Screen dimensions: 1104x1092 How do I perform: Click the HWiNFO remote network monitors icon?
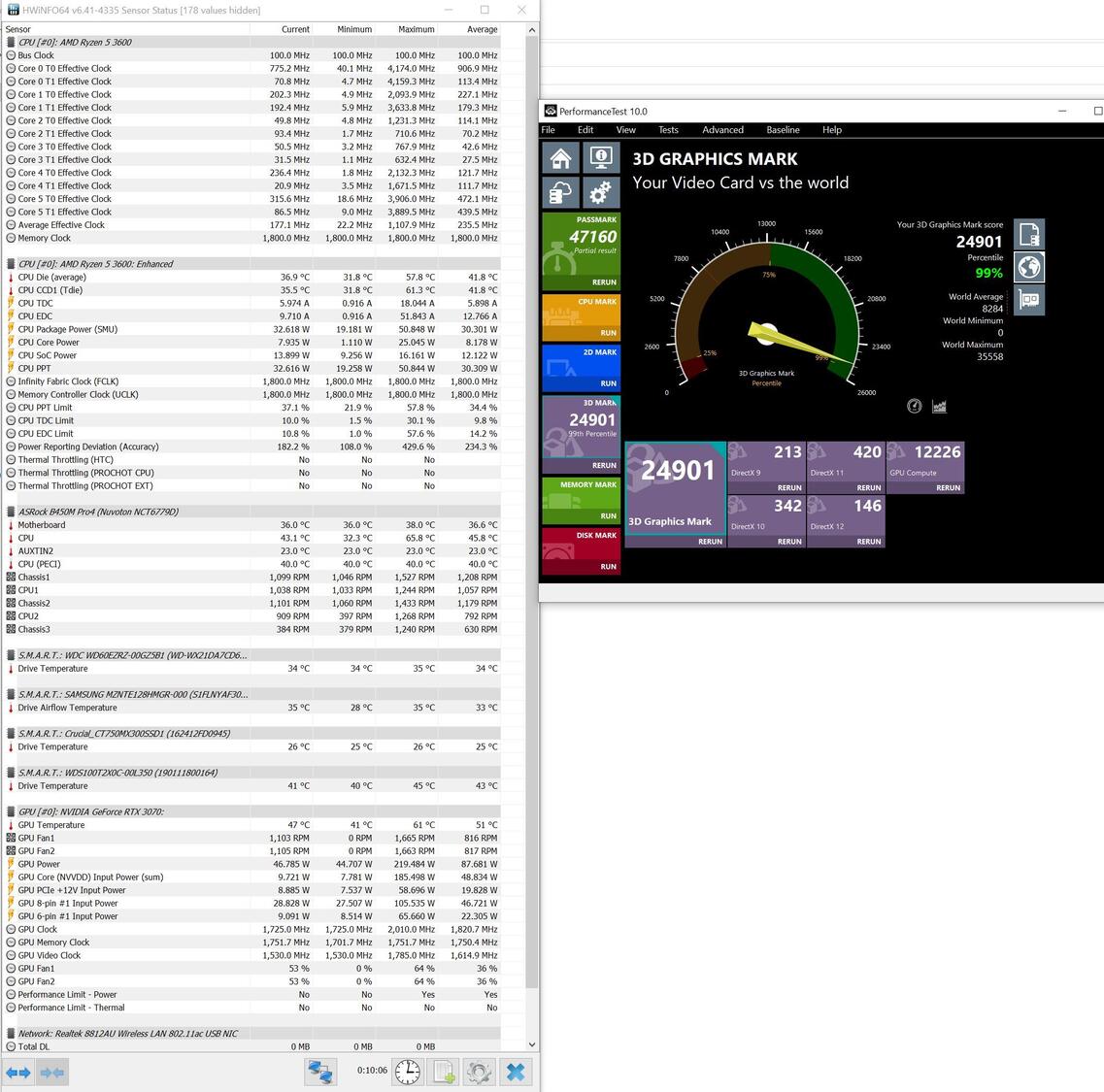coord(320,1073)
